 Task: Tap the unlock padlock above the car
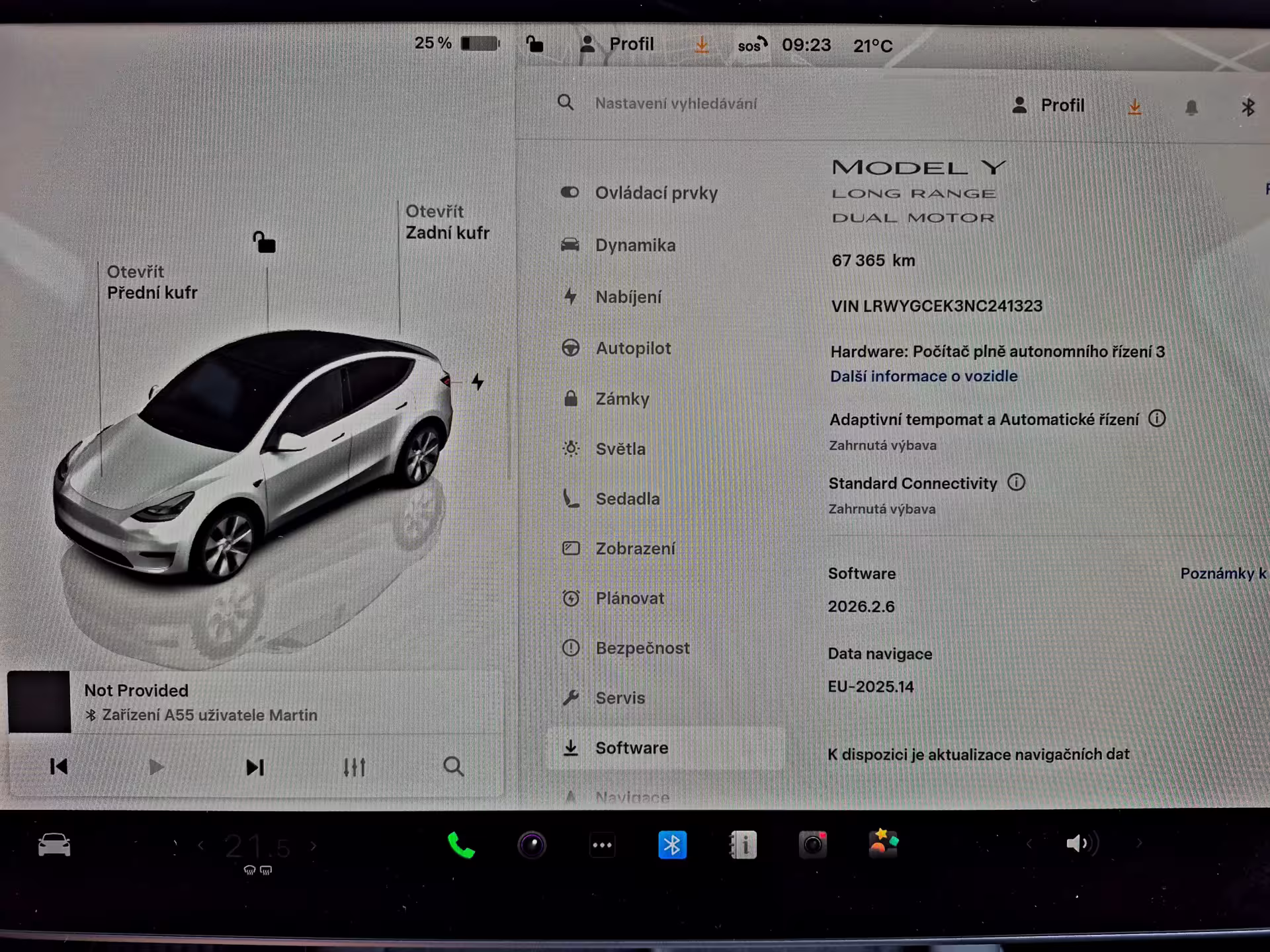pyautogui.click(x=265, y=242)
